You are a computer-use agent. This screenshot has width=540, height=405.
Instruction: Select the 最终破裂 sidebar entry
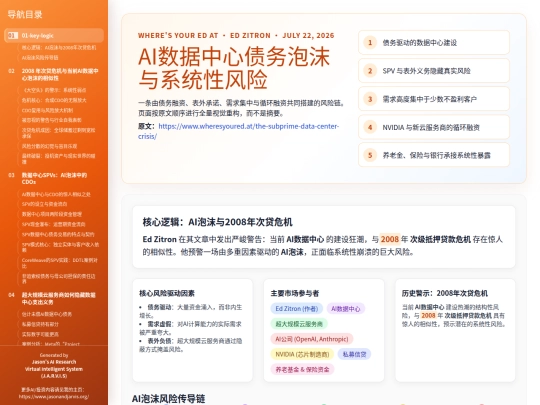(x=59, y=158)
